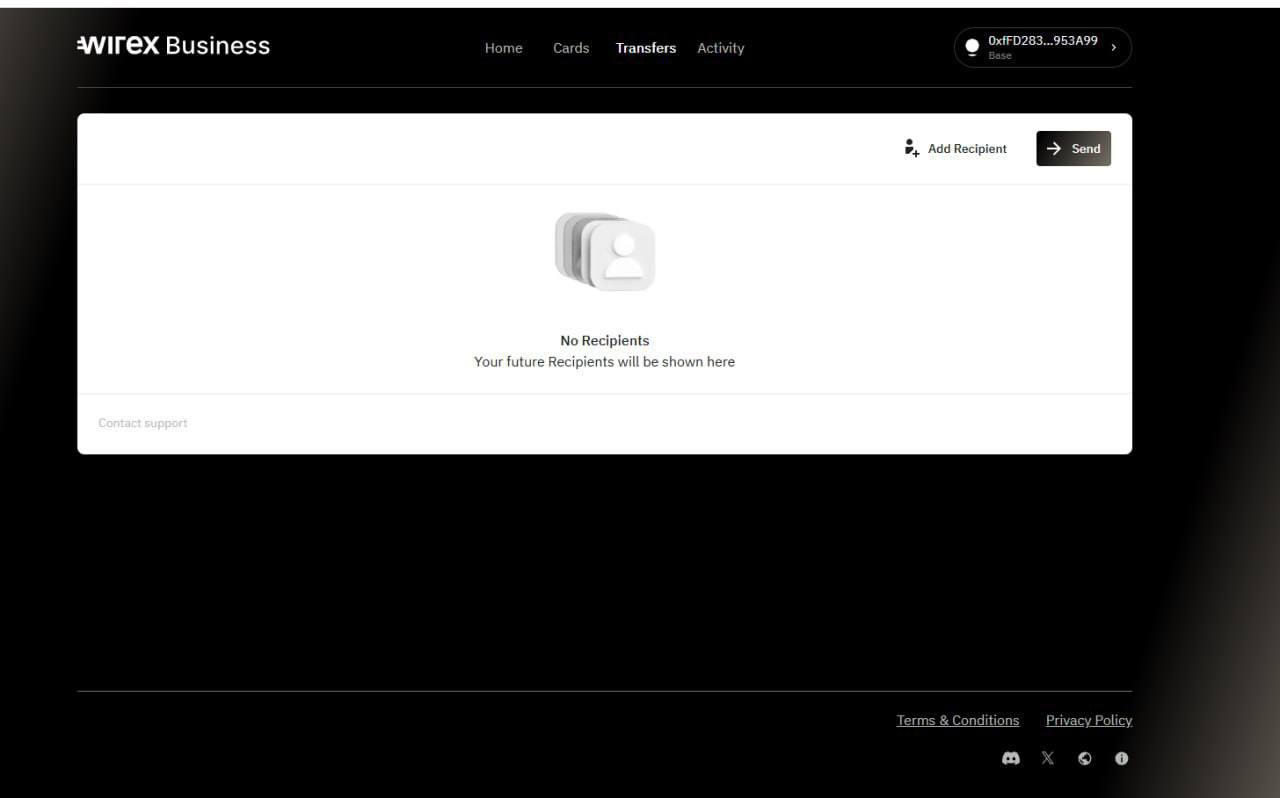This screenshot has height=798, width=1280.
Task: Open the Privacy Policy link
Action: (x=1088, y=720)
